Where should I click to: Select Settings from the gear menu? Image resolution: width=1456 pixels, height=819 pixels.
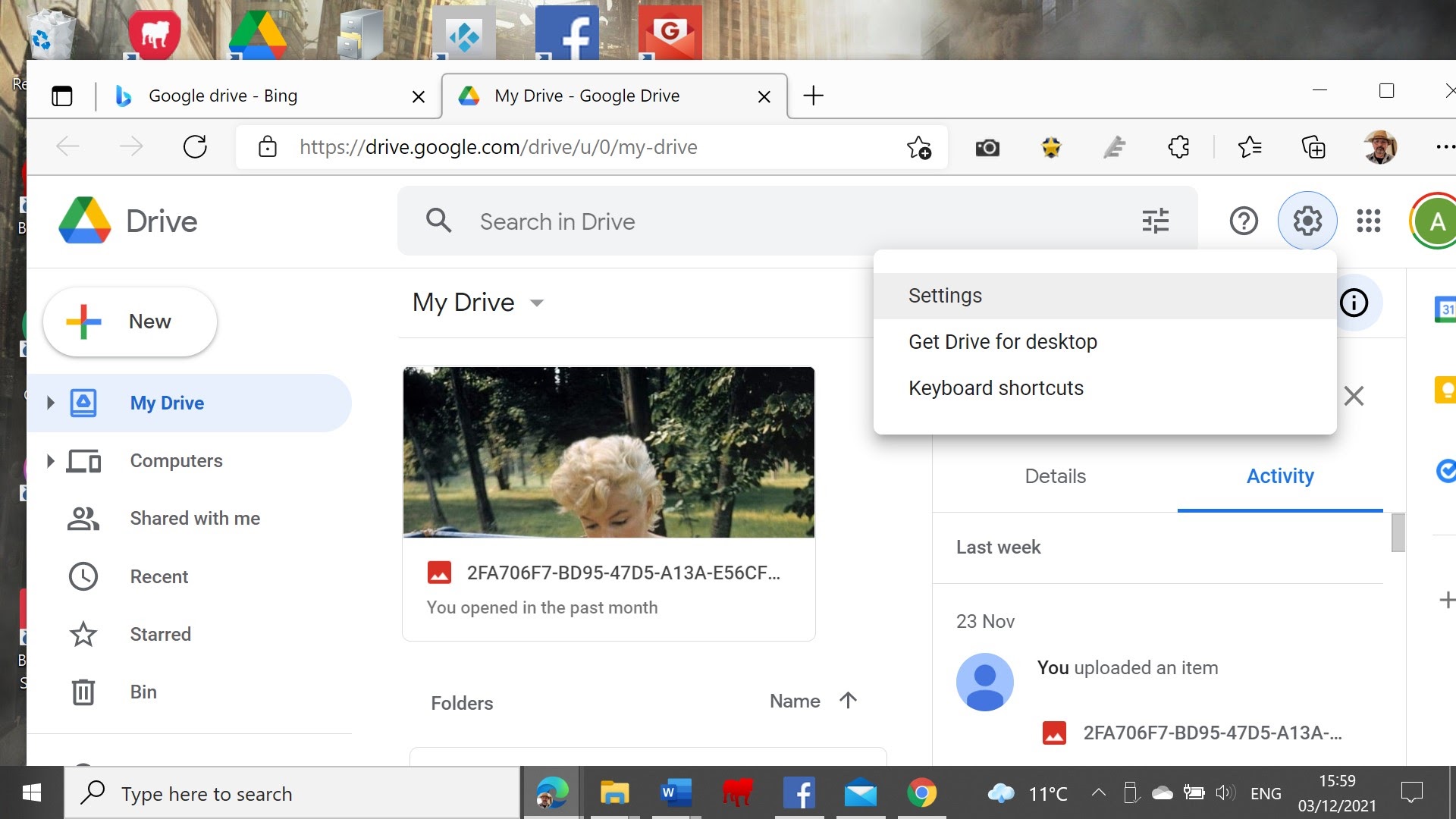point(945,296)
